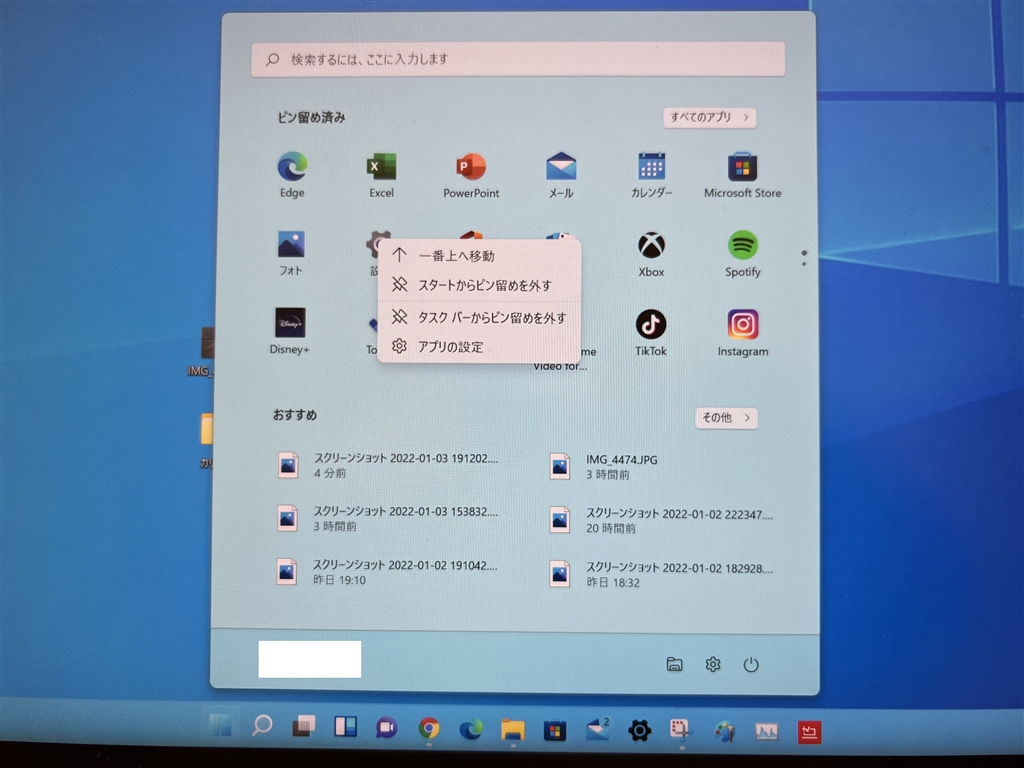The height and width of the screenshot is (768, 1024).
Task: Open the Mail taskbar icon with badge
Action: [598, 729]
